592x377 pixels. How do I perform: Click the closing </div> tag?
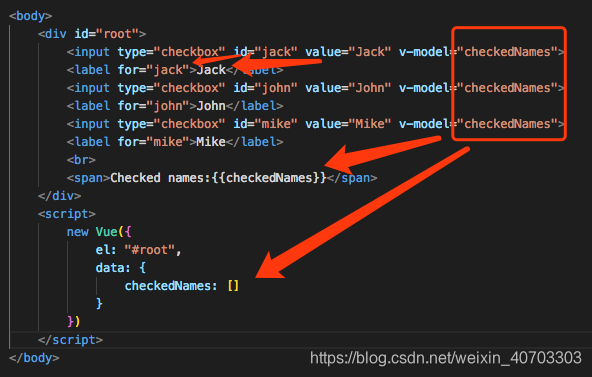pos(59,196)
